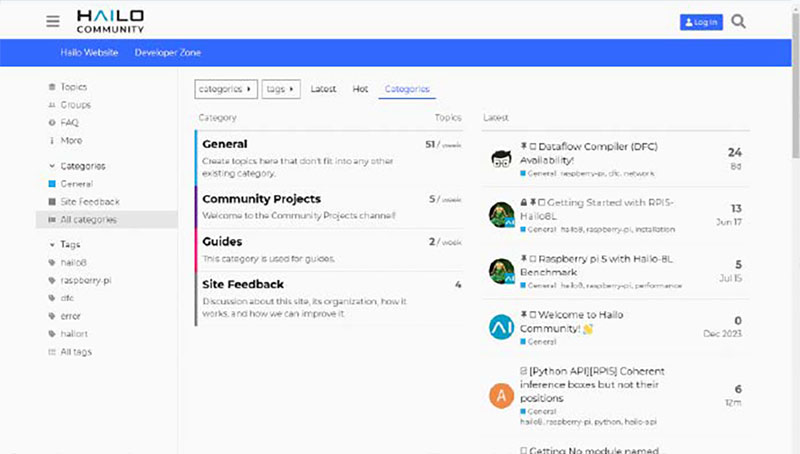Switch to the Latest tab

[x=323, y=89]
